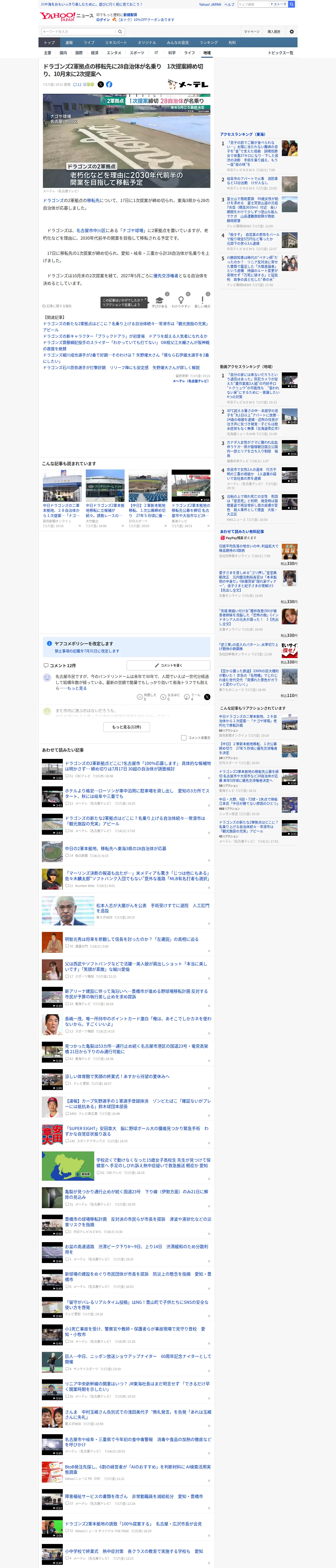This screenshot has width=336, height=1568.
Task: Toggle the コメント非表示 checkbox
Action: [x=183, y=738]
